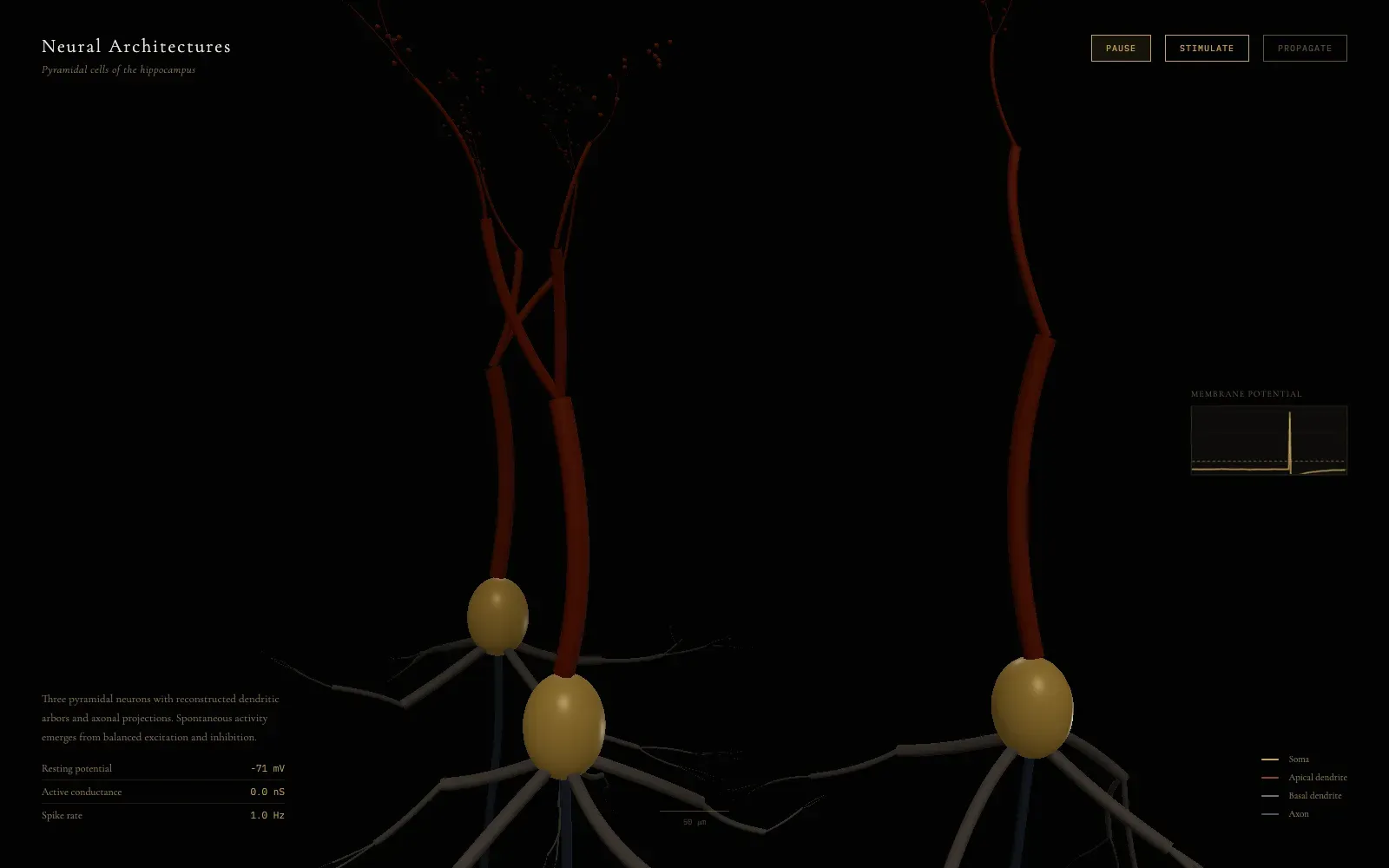
Task: Click the Apical dendrite legend color line
Action: click(1270, 778)
